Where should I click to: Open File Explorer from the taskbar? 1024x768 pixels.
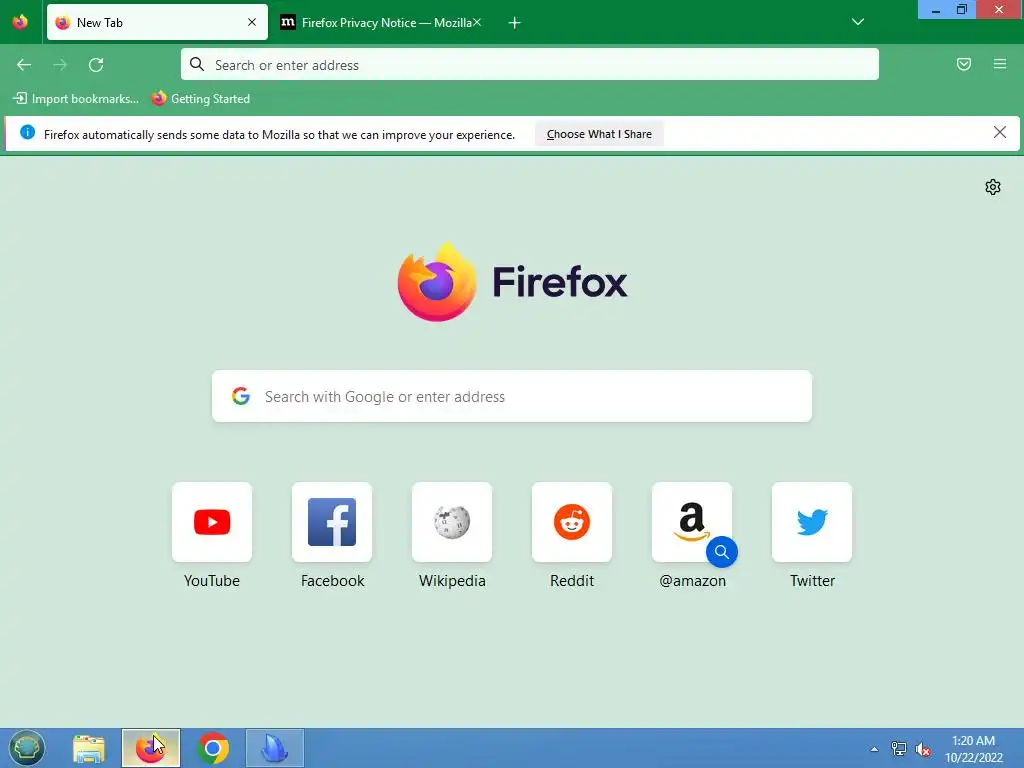[89, 748]
